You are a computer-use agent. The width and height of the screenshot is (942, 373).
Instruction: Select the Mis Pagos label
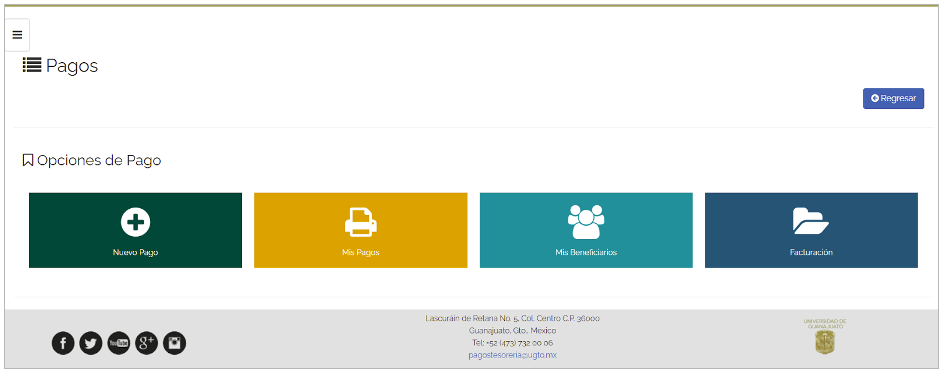tap(360, 252)
